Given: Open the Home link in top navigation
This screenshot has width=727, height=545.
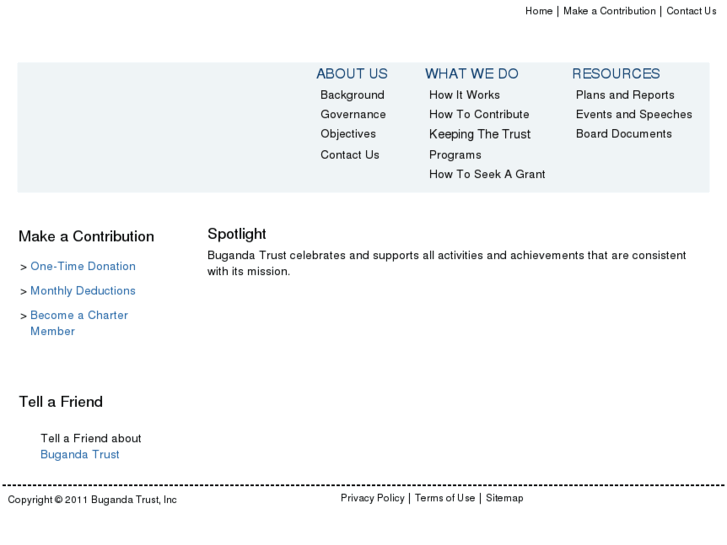Looking at the screenshot, I should click(538, 11).
